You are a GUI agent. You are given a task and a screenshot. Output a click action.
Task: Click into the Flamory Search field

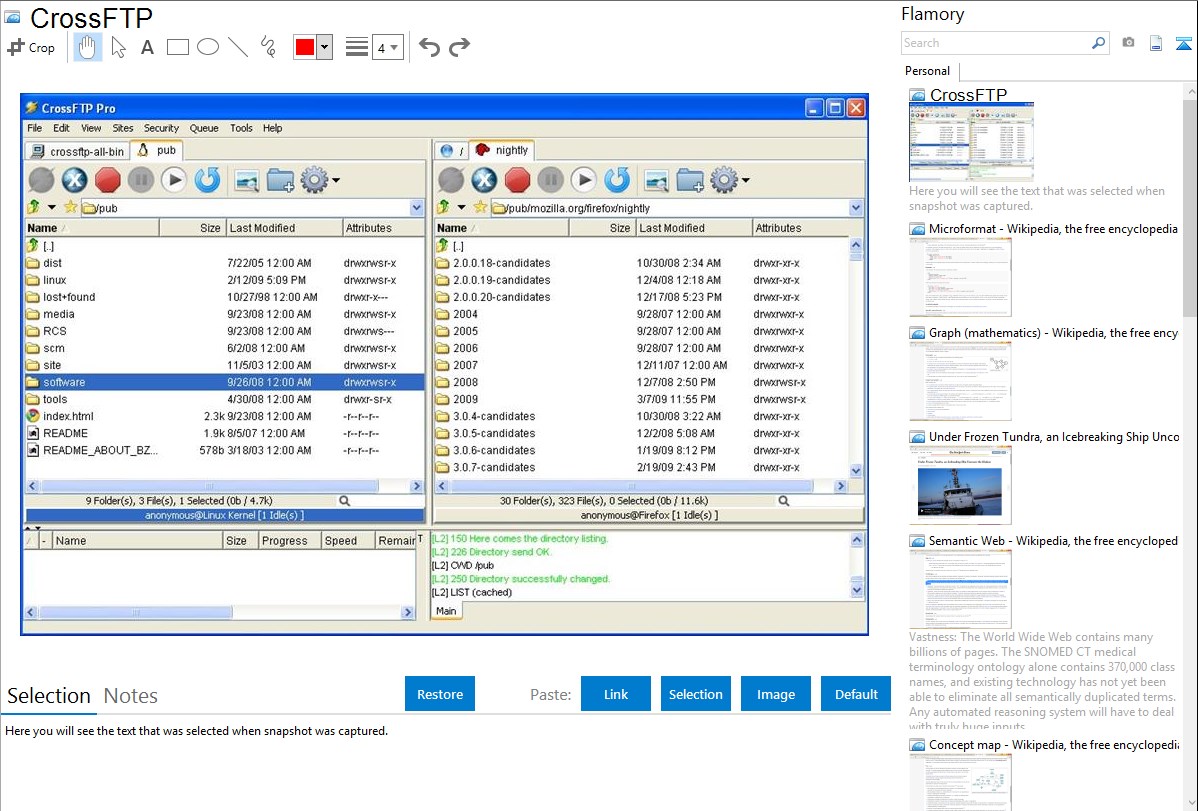pyautogui.click(x=995, y=43)
